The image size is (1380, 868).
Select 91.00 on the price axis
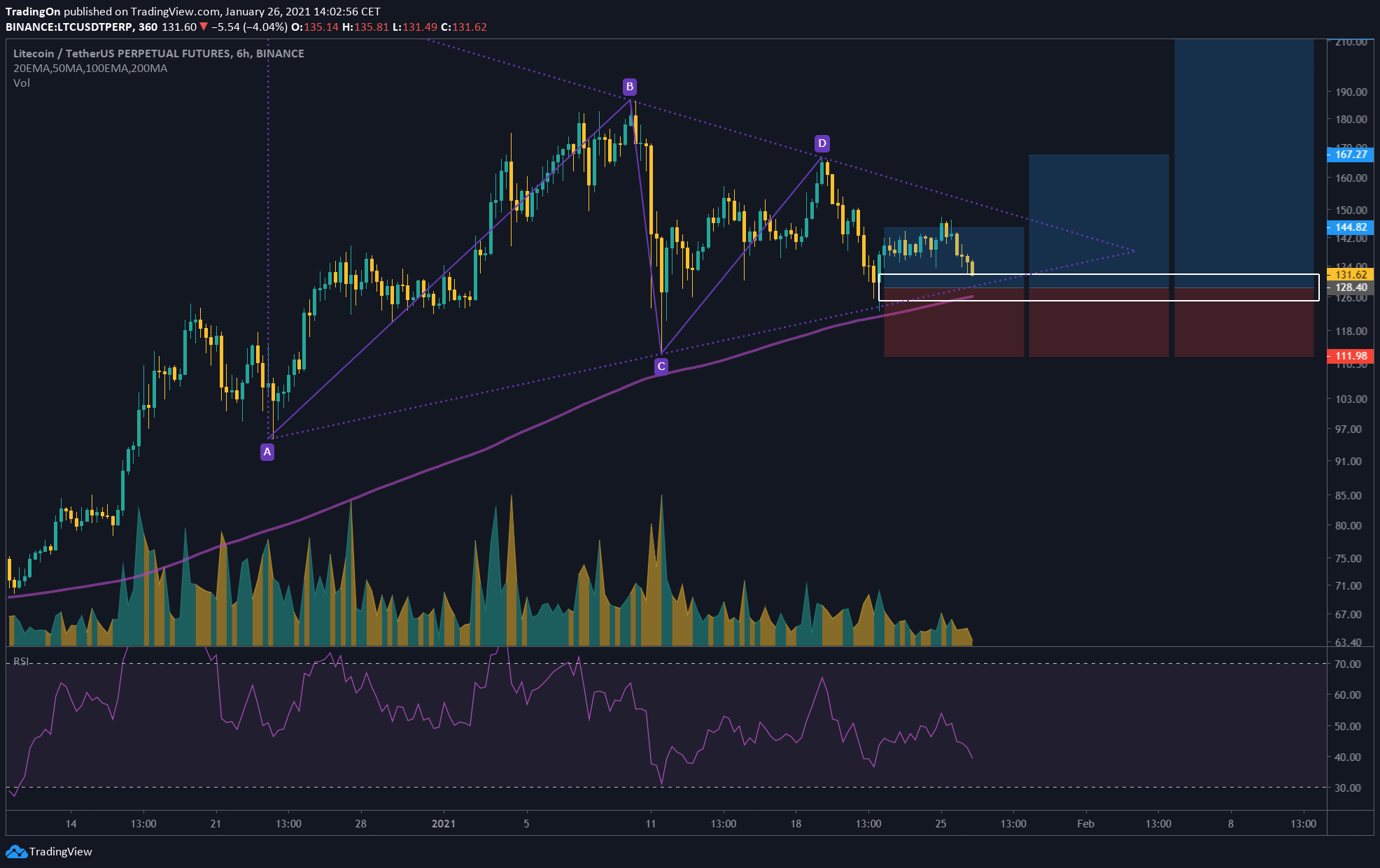pyautogui.click(x=1348, y=461)
